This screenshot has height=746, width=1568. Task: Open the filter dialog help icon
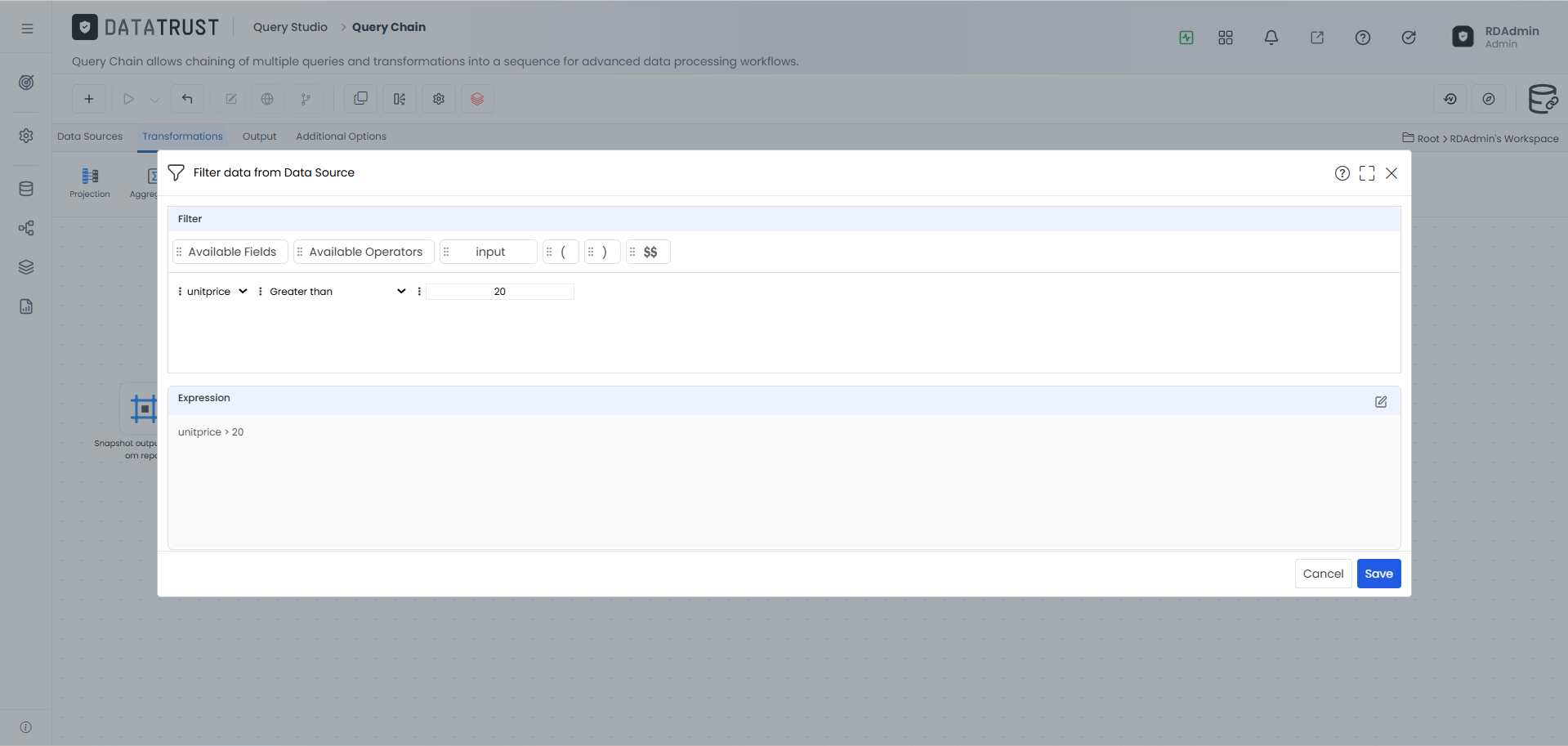tap(1342, 173)
